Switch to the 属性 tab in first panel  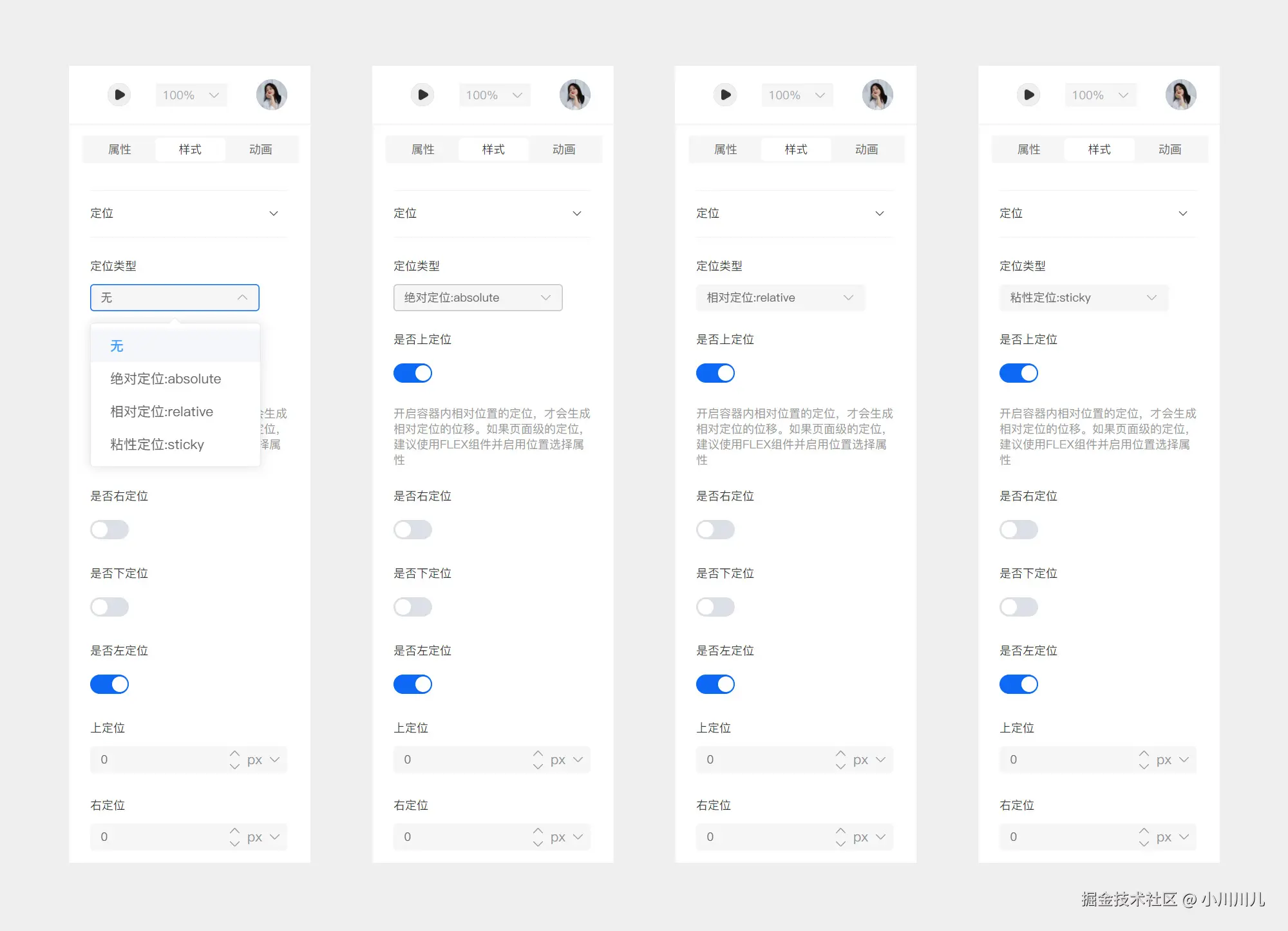[120, 149]
